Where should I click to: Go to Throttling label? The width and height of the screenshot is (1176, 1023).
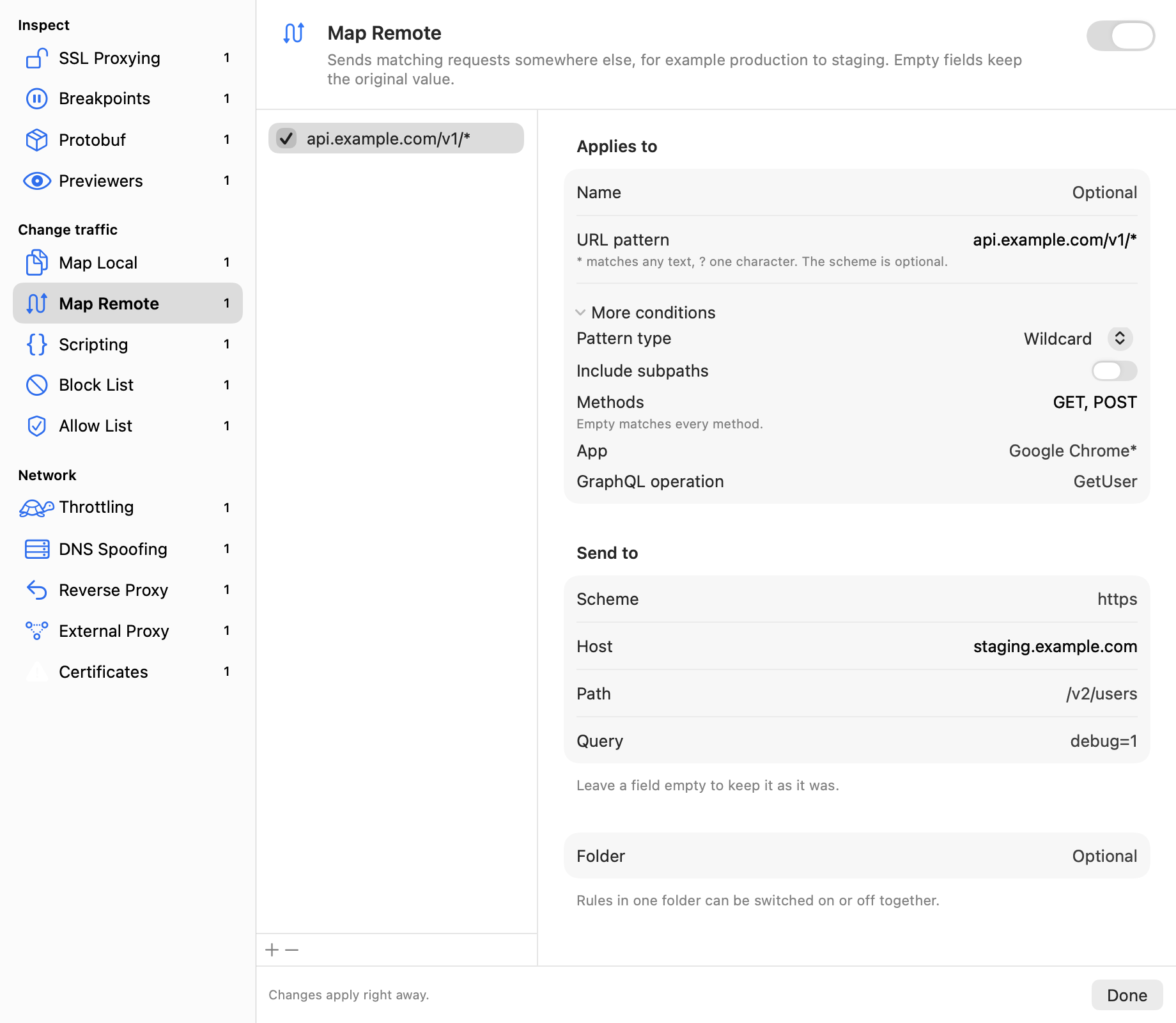[96, 507]
